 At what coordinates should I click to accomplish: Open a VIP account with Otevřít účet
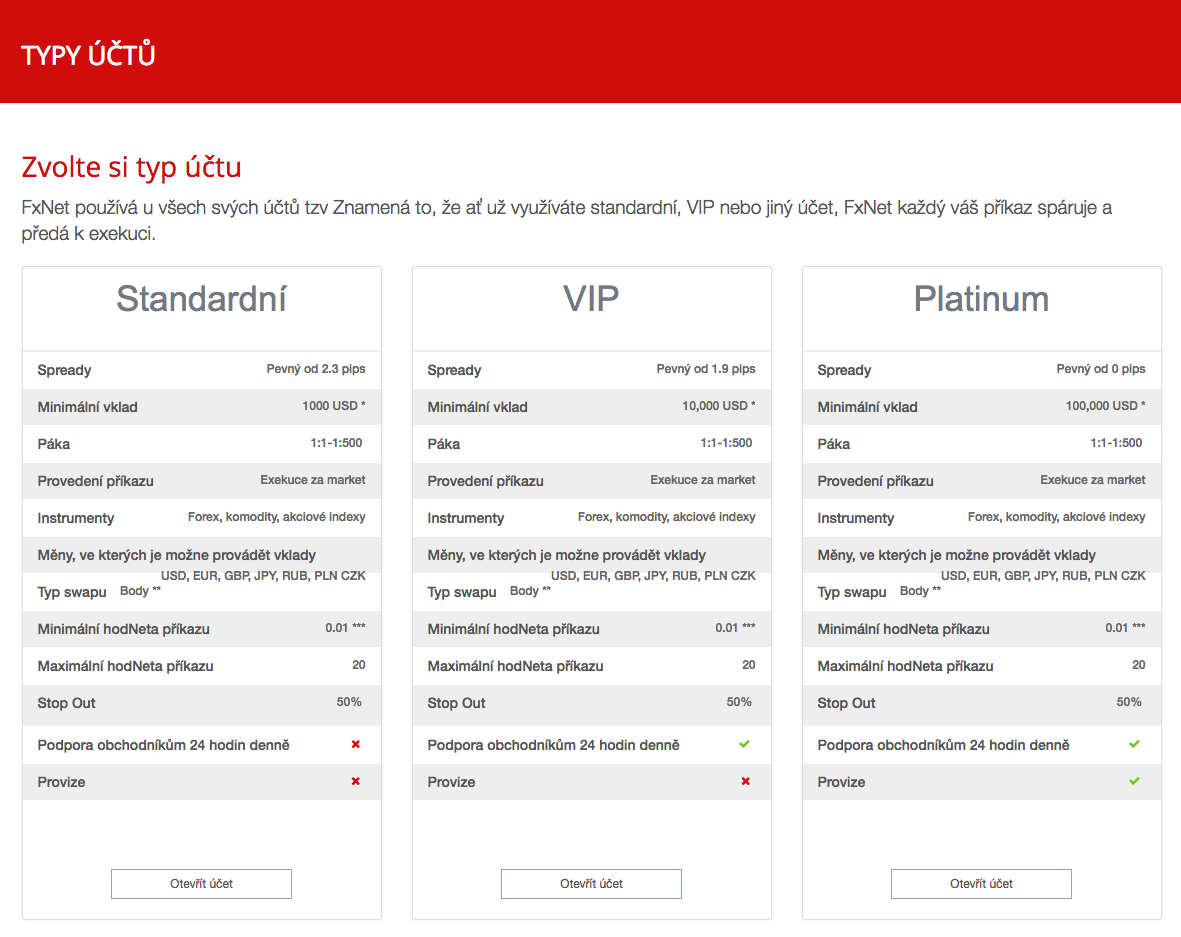point(591,884)
